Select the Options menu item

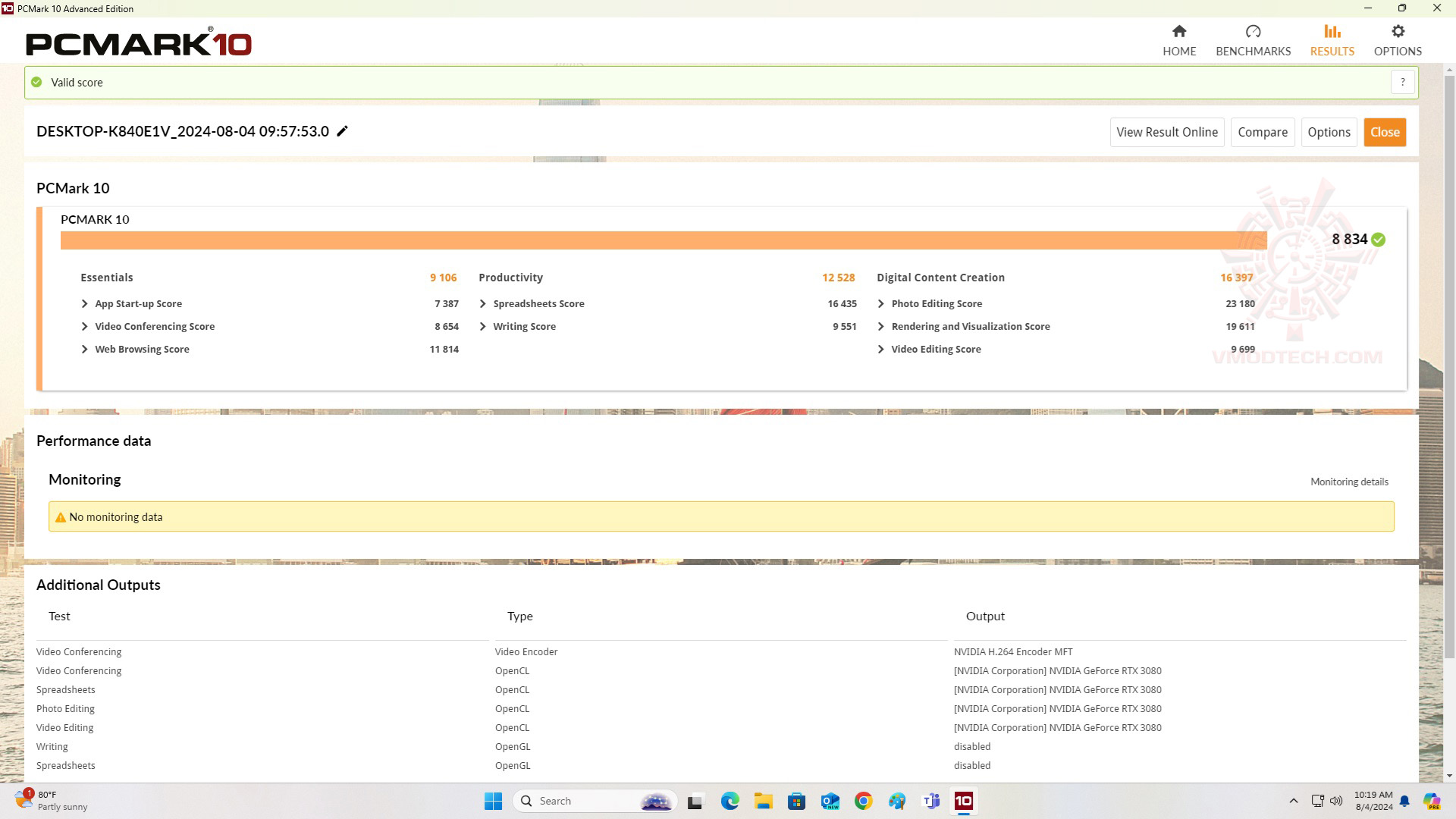1398,39
